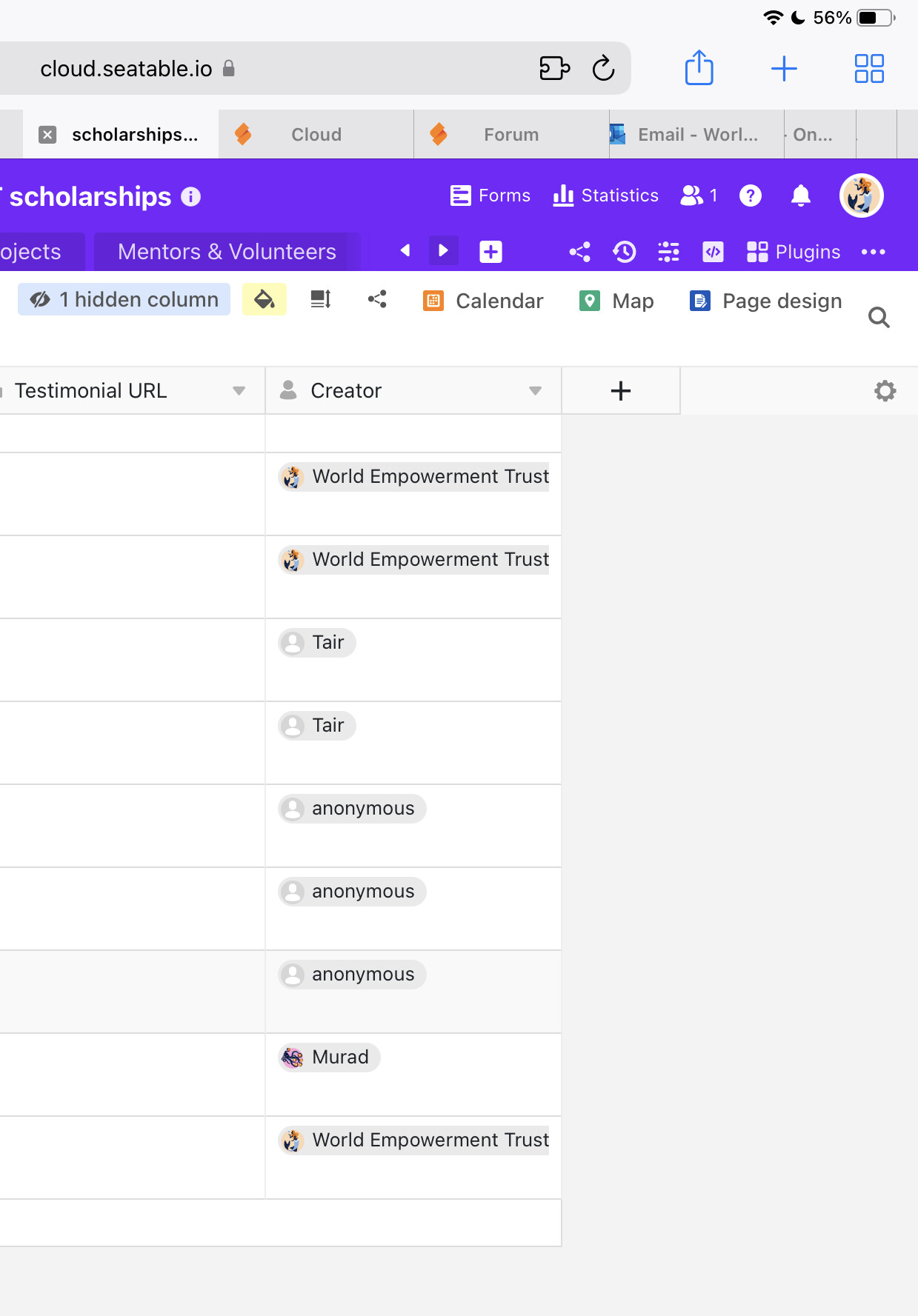Viewport: 918px width, 1316px height.
Task: Open the three-dots more options menu
Action: [874, 252]
